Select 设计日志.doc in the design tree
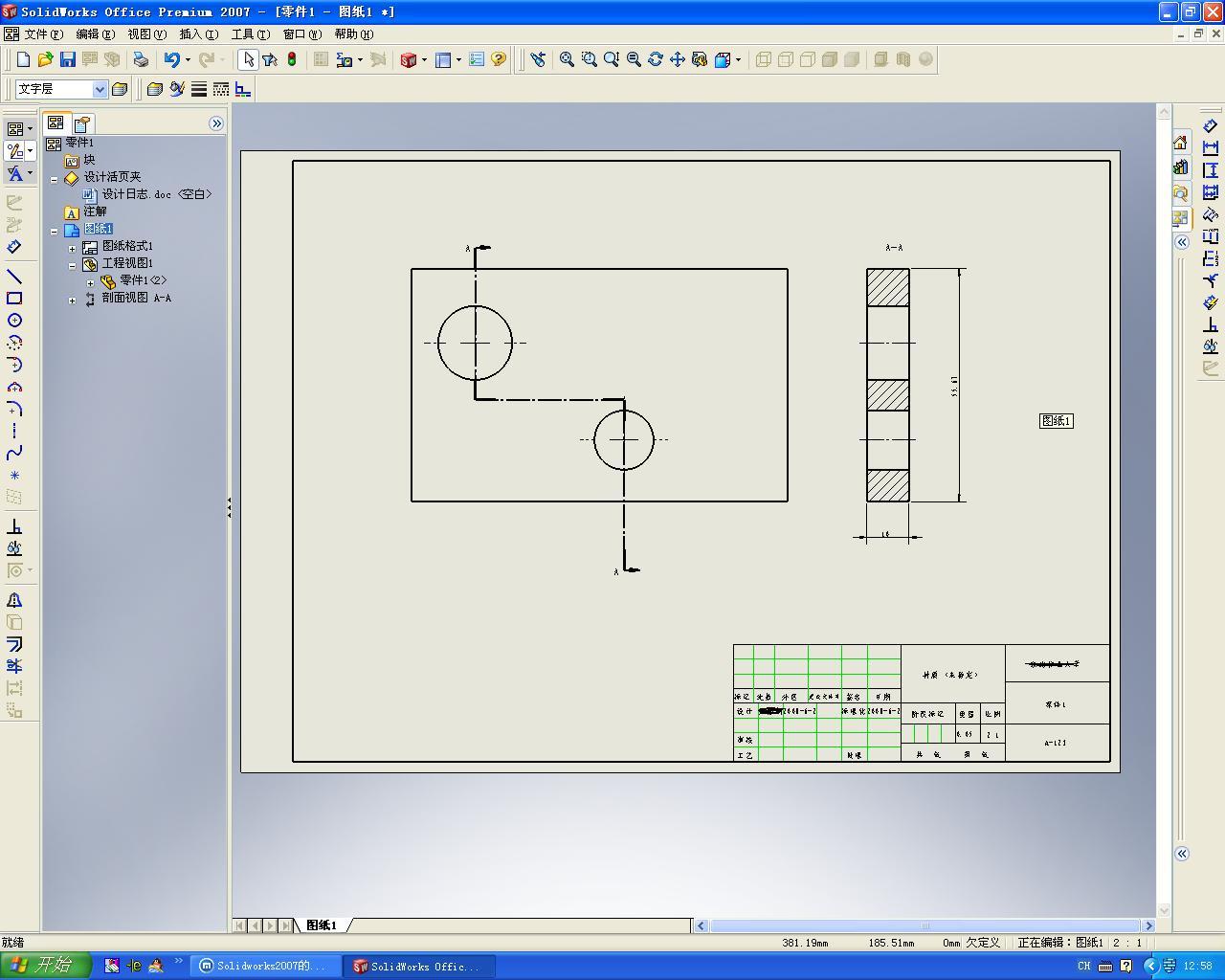This screenshot has height=980, width=1225. 147,194
